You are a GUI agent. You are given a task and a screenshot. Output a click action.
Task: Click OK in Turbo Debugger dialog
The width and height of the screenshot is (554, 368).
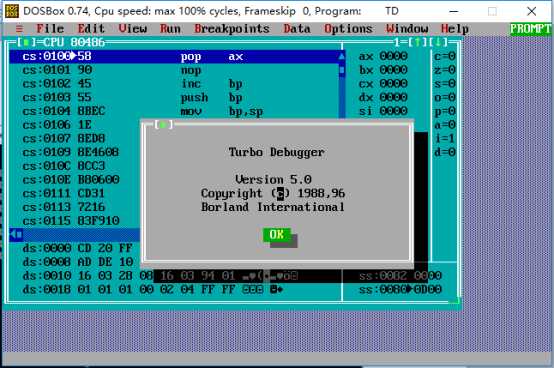coord(277,235)
